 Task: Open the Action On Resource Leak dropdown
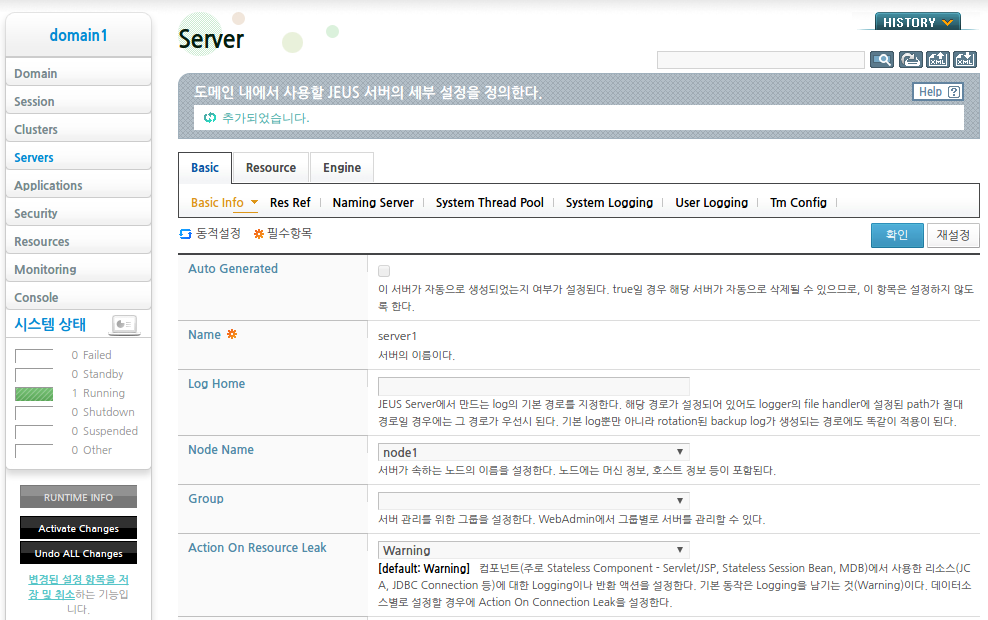click(534, 550)
